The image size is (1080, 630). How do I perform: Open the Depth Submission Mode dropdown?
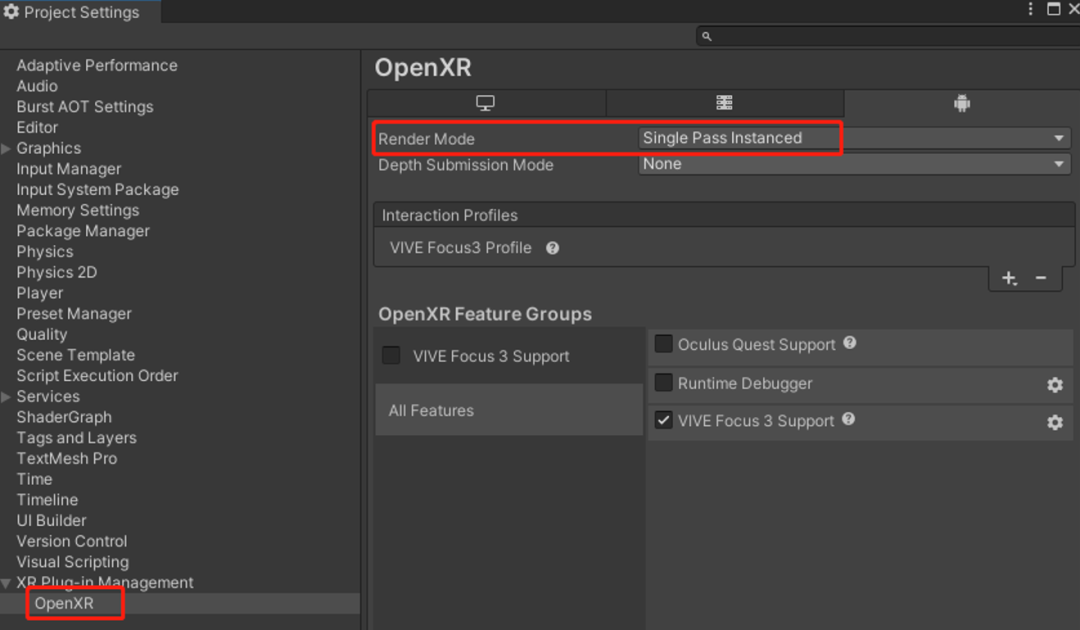point(854,165)
